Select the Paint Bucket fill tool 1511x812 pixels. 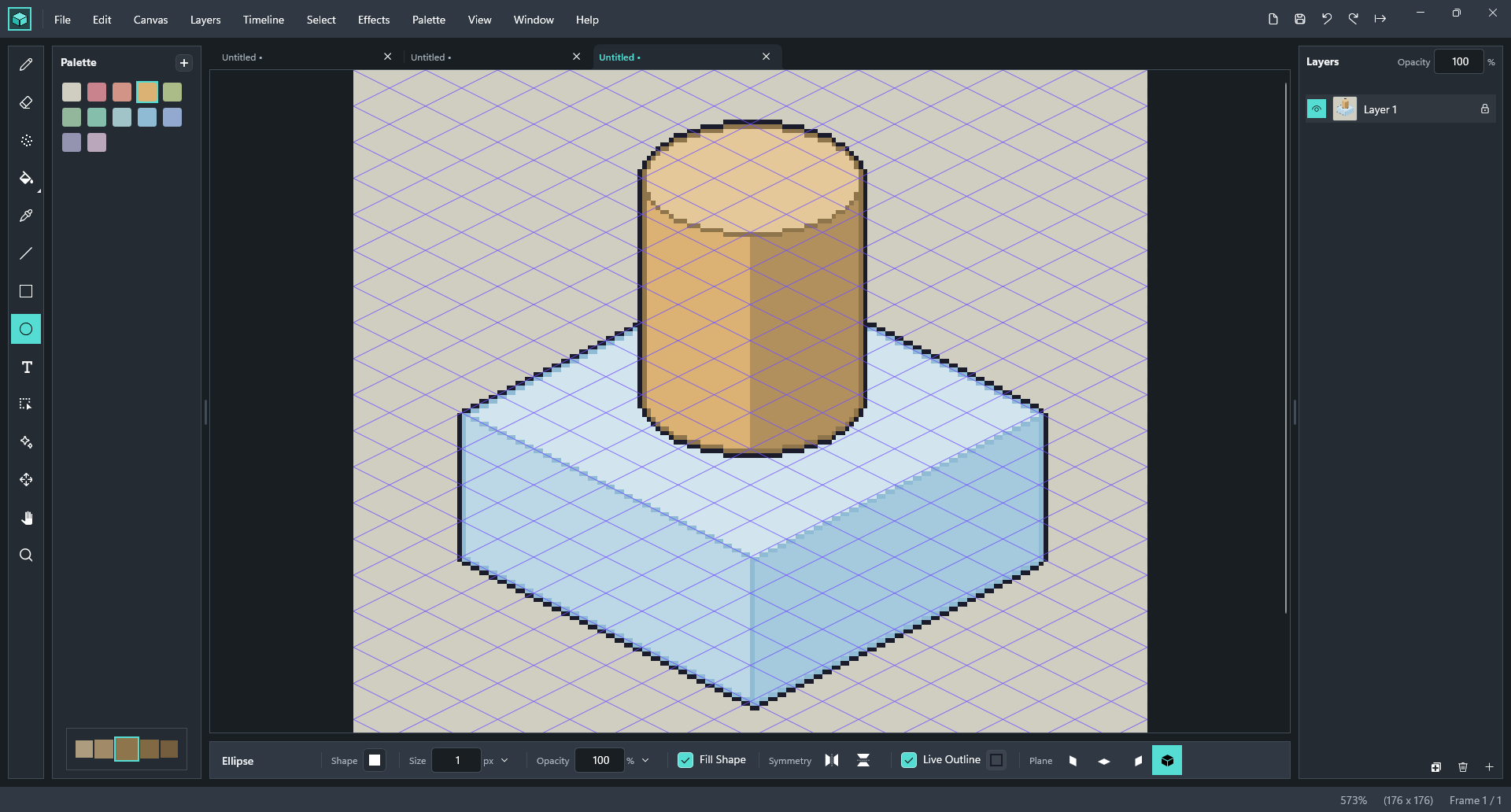(x=26, y=178)
